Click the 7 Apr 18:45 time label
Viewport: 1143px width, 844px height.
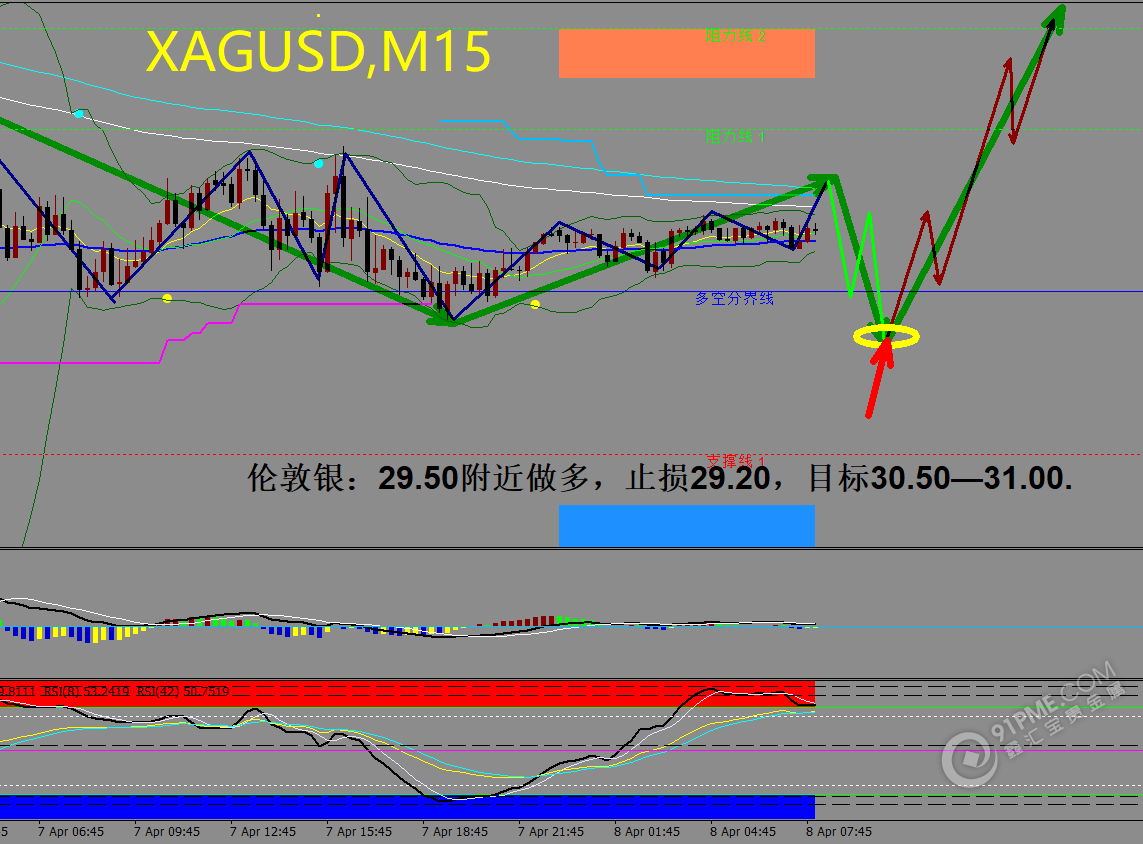[455, 831]
